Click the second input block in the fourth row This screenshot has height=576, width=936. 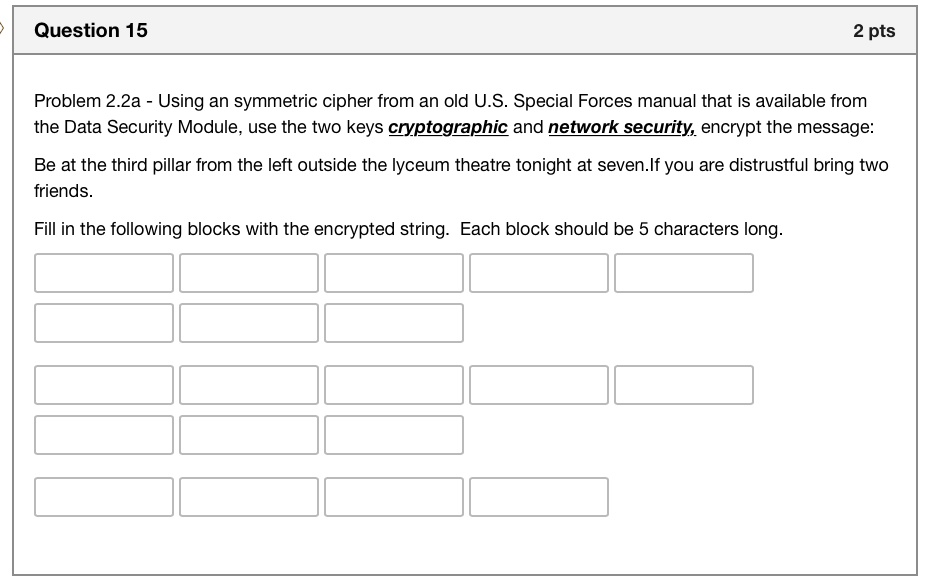pyautogui.click(x=249, y=435)
